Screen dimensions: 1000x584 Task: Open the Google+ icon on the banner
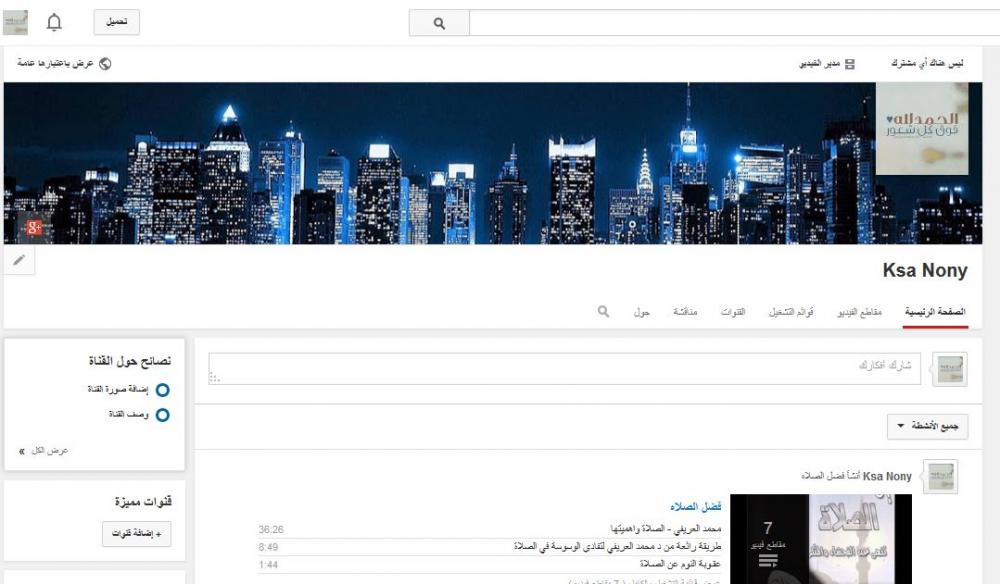click(x=34, y=227)
